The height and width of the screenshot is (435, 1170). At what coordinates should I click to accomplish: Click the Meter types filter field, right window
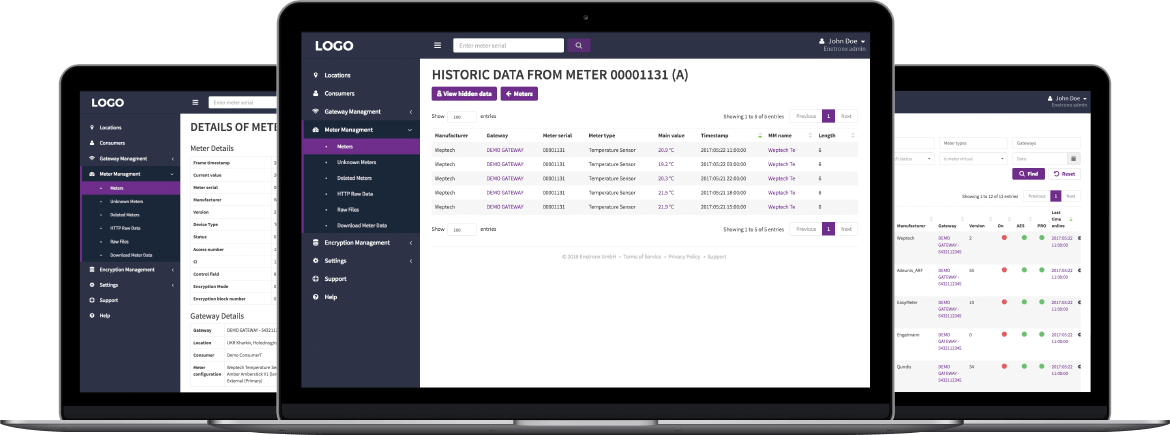pyautogui.click(x=973, y=143)
